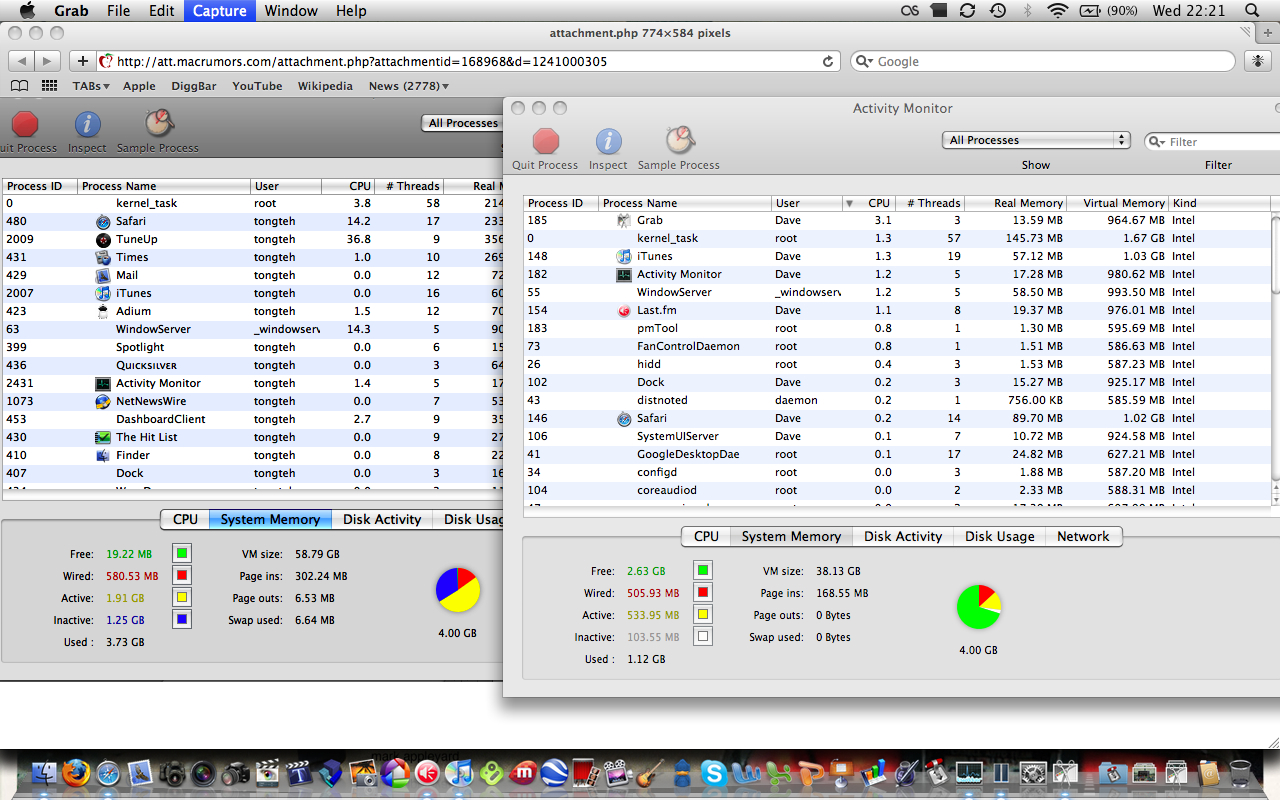
Task: Open Safari from the Dock
Action: pos(107,773)
